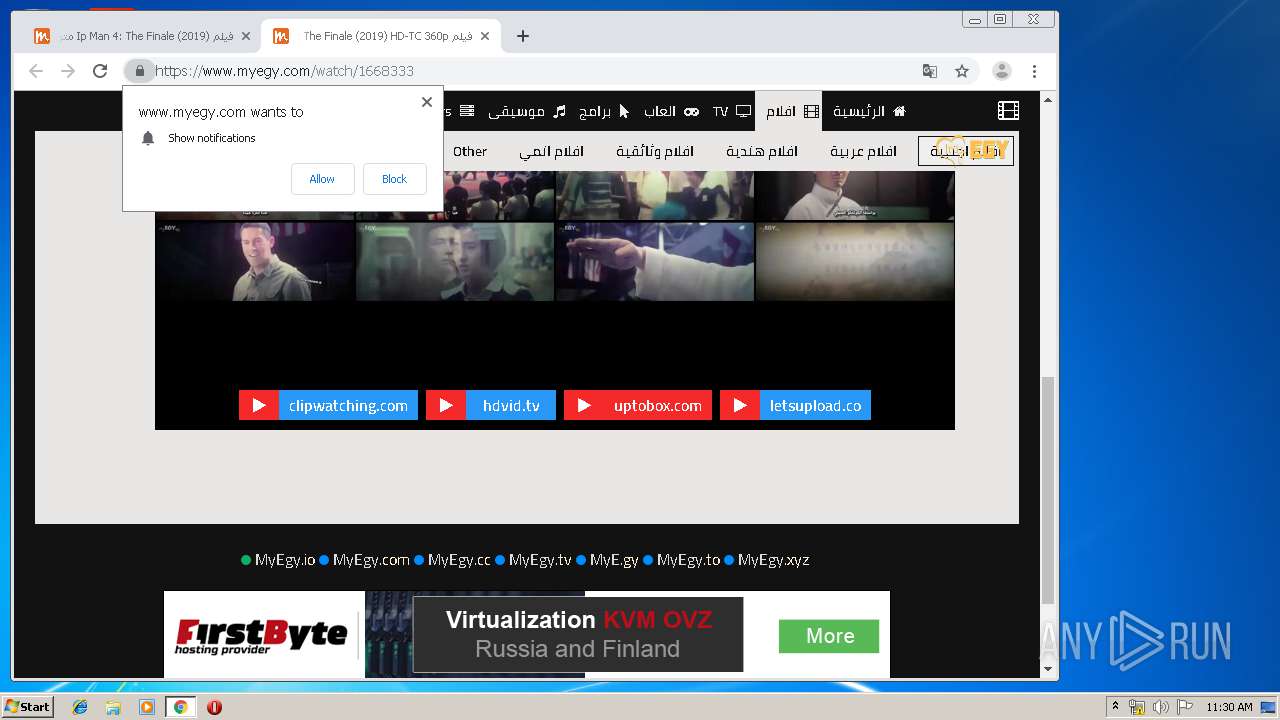Click the More button on FirstByte ad
1280x720 pixels.
pos(829,636)
